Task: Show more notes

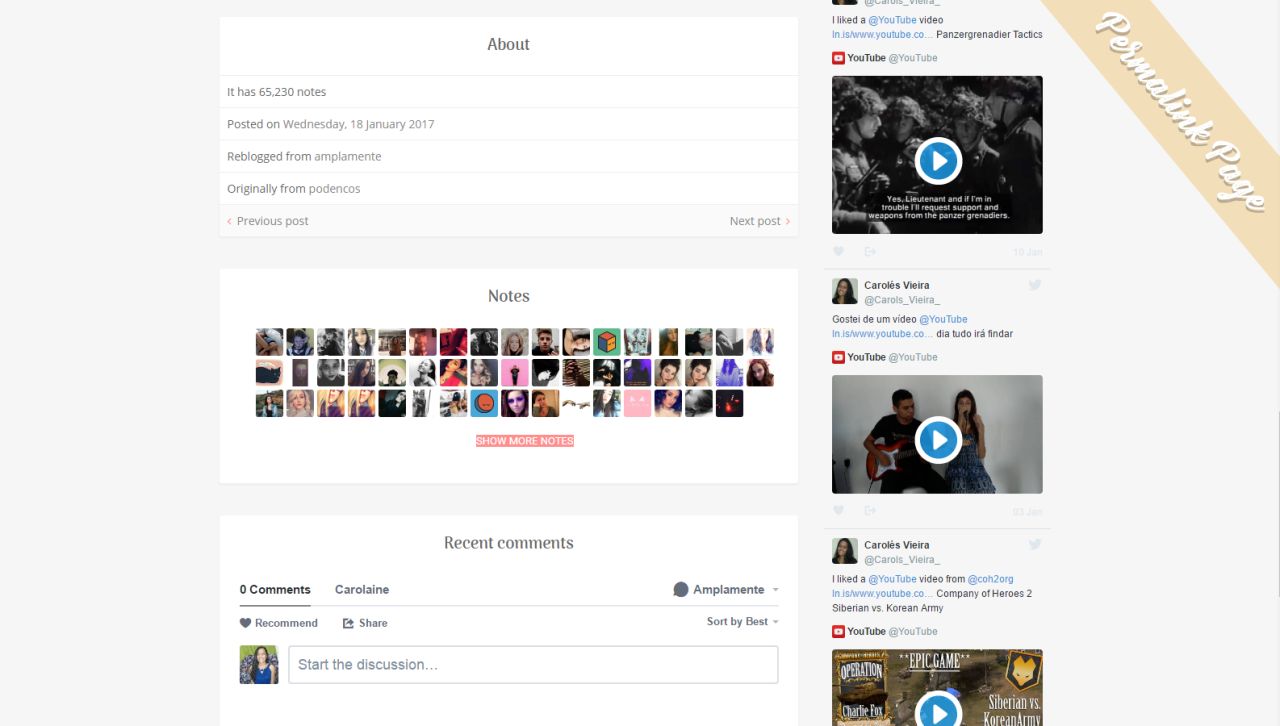Action: coord(525,441)
